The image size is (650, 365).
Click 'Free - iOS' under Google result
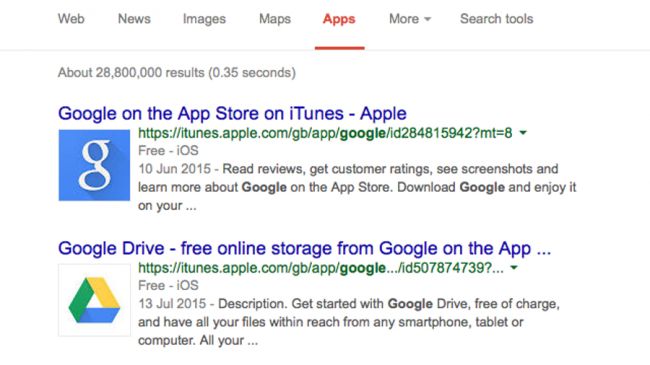168,151
